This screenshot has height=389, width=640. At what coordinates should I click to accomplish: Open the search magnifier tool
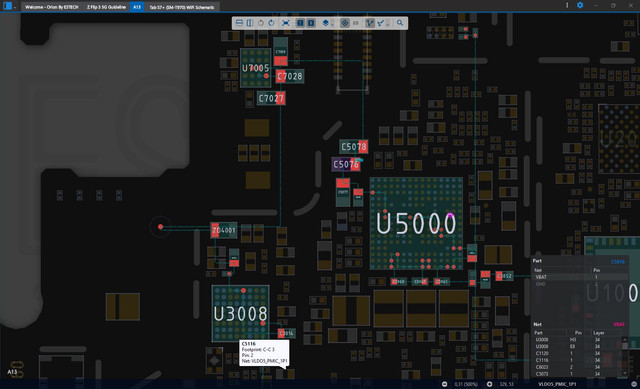point(400,23)
